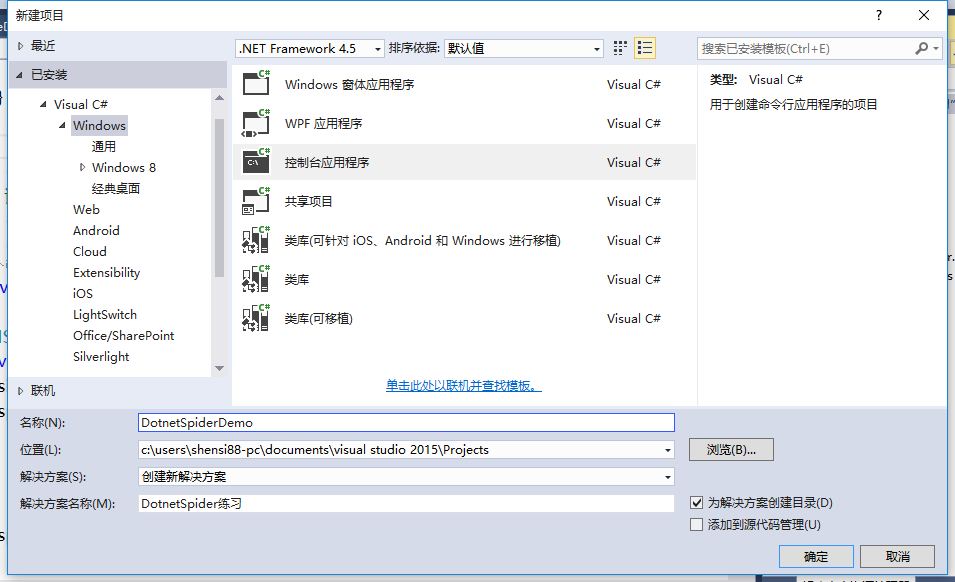The image size is (955, 582).
Task: Click the 浏览(B)... button
Action: tap(731, 450)
